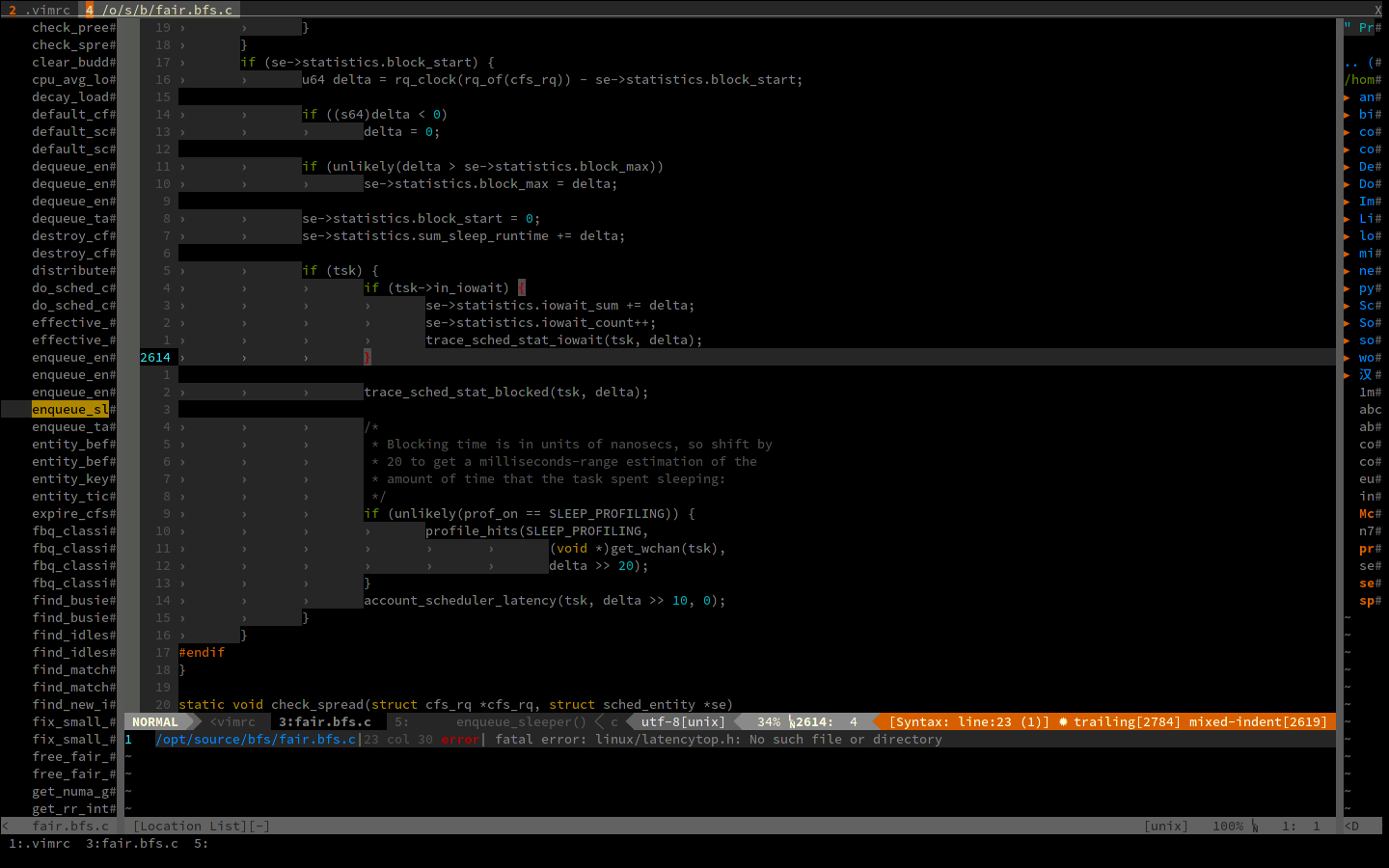
Task: Place the cursor on the #endif directive
Action: pyautogui.click(x=202, y=653)
